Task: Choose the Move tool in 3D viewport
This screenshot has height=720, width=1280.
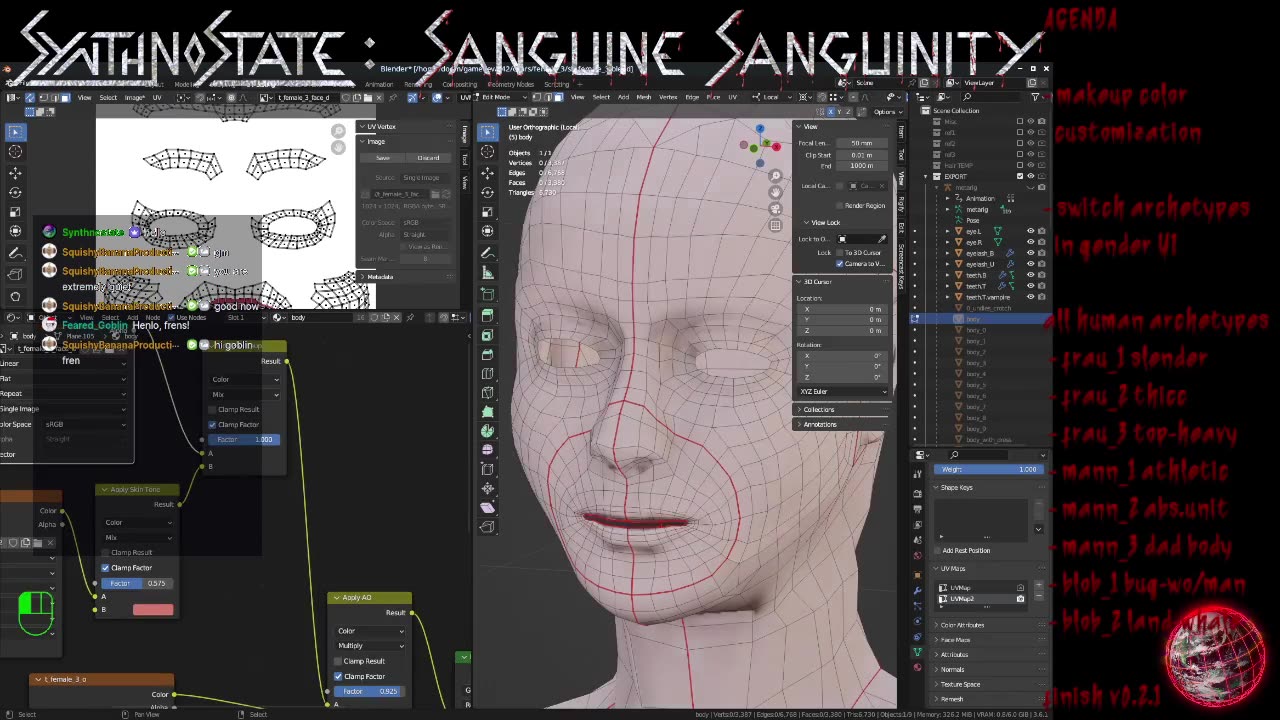Action: [x=487, y=174]
